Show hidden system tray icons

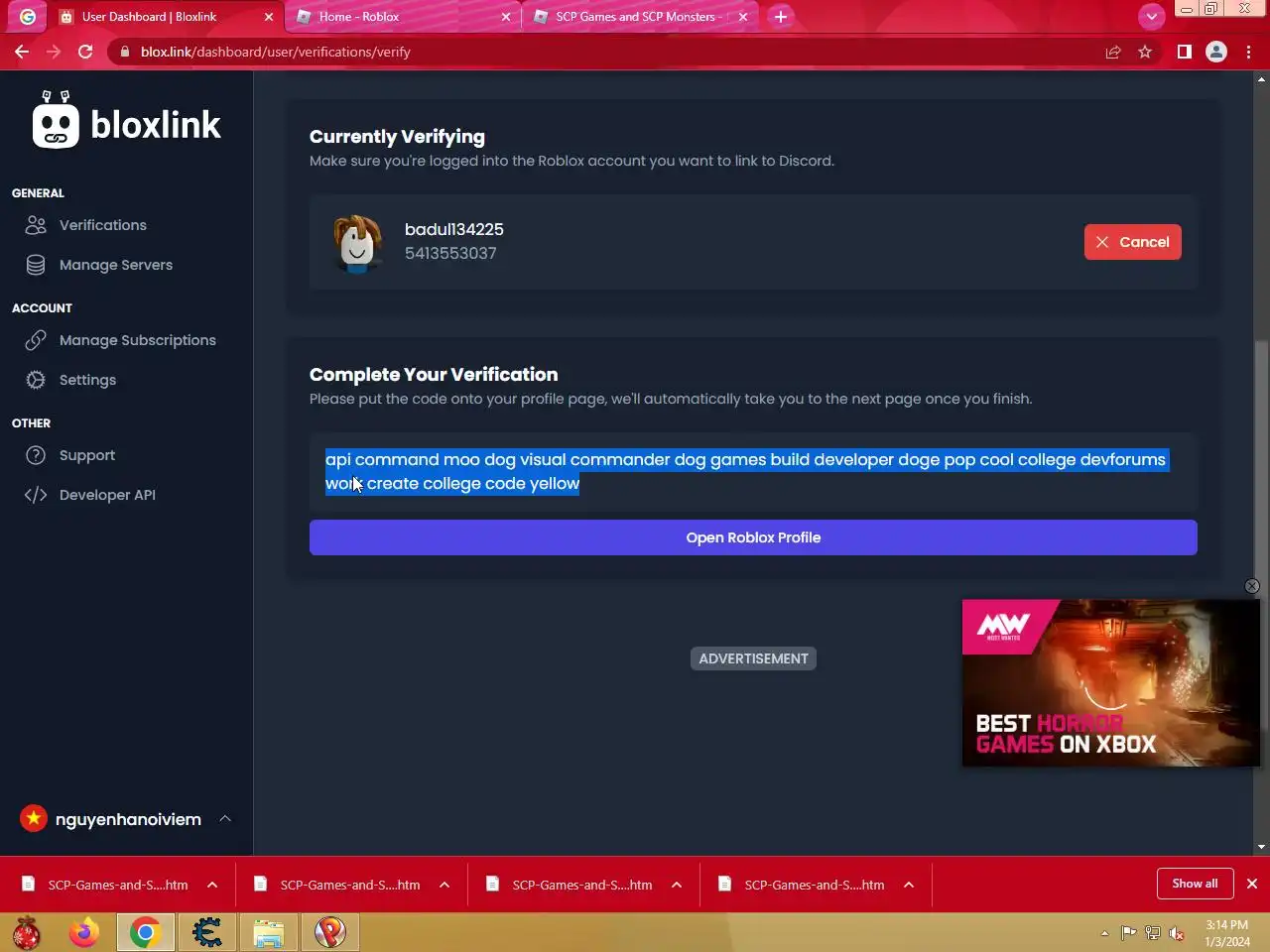[x=1104, y=933]
